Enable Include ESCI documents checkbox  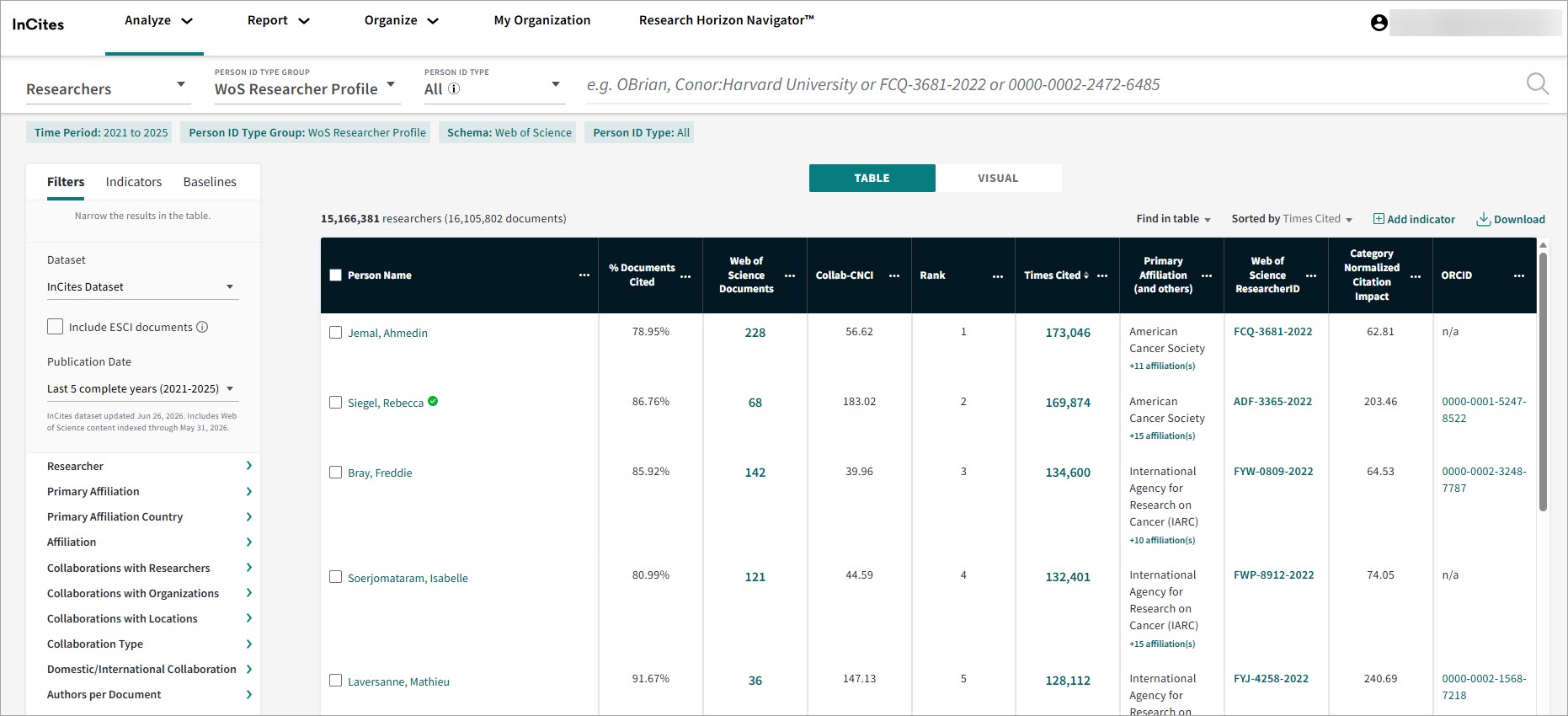56,327
